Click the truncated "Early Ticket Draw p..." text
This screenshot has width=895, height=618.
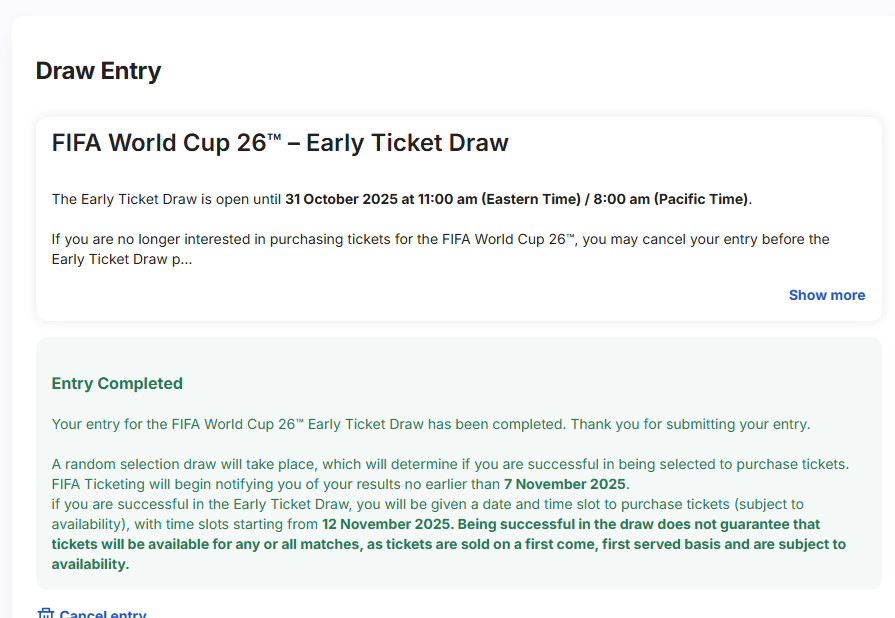click(121, 259)
